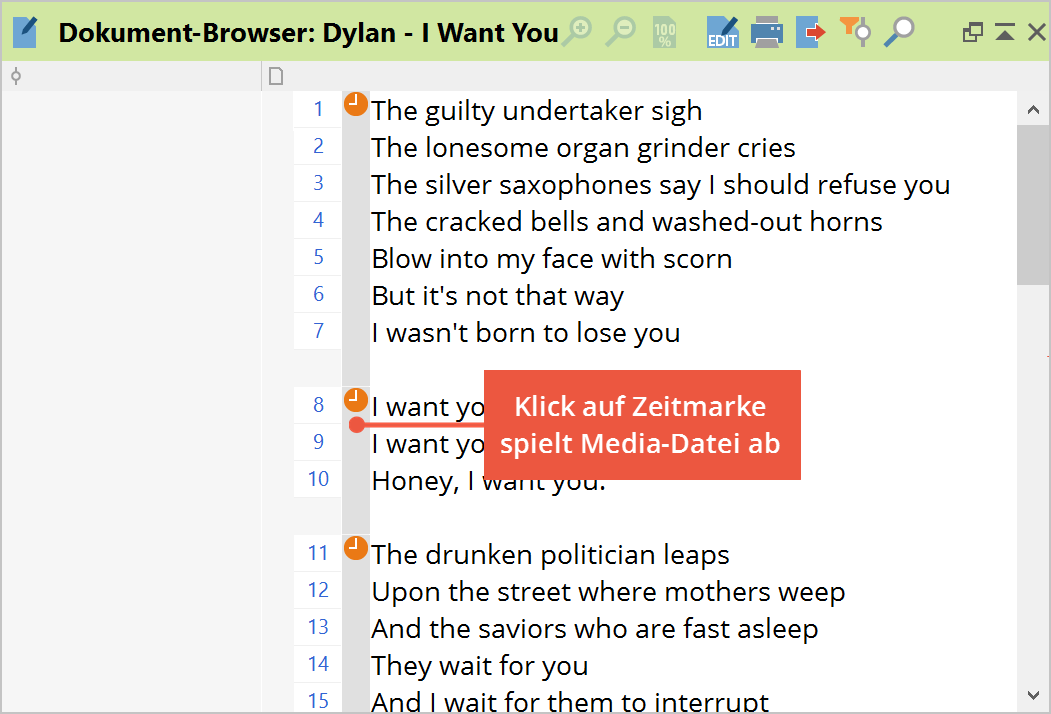Screen dimensions: 1051x714
Task: Click line number 3
Action: pyautogui.click(x=318, y=182)
